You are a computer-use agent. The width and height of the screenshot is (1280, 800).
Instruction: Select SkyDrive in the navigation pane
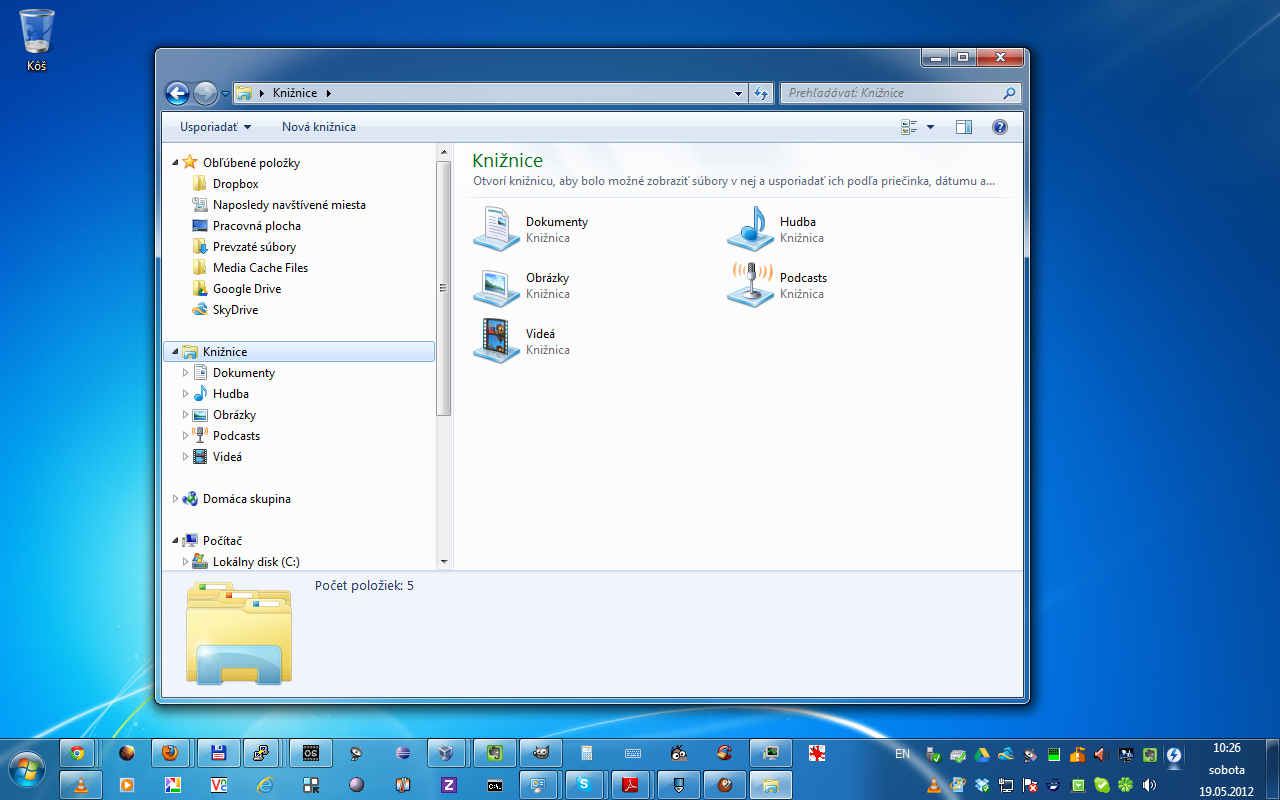click(x=235, y=310)
